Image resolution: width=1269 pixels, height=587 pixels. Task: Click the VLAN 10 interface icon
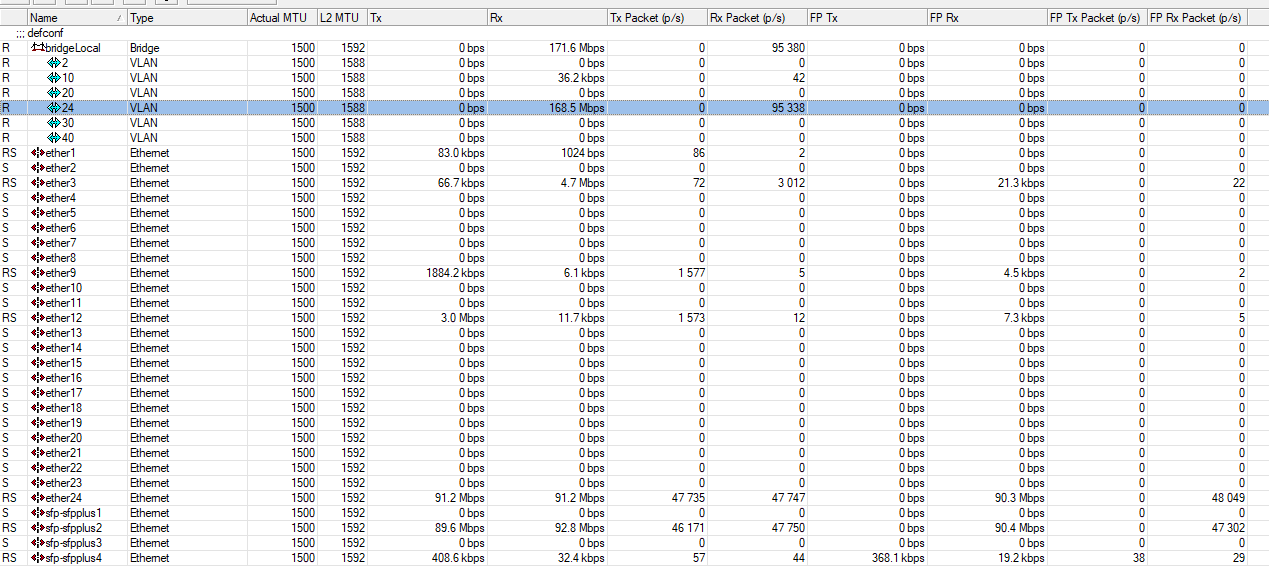[54, 78]
